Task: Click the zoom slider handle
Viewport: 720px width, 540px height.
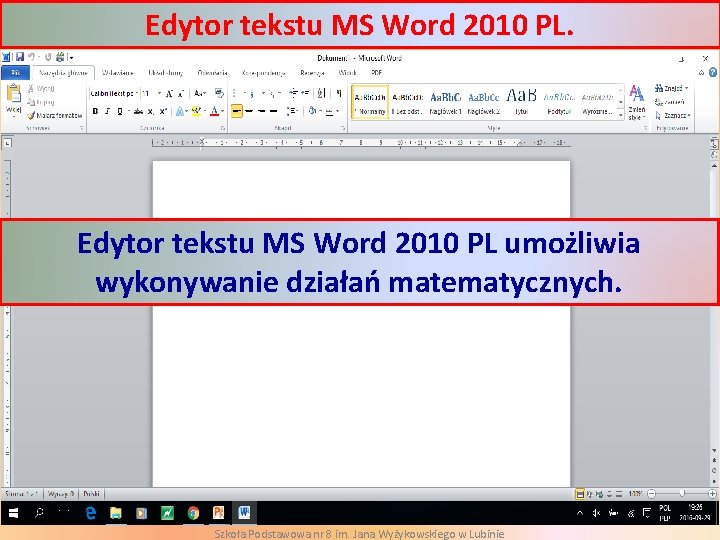Action: tap(682, 494)
